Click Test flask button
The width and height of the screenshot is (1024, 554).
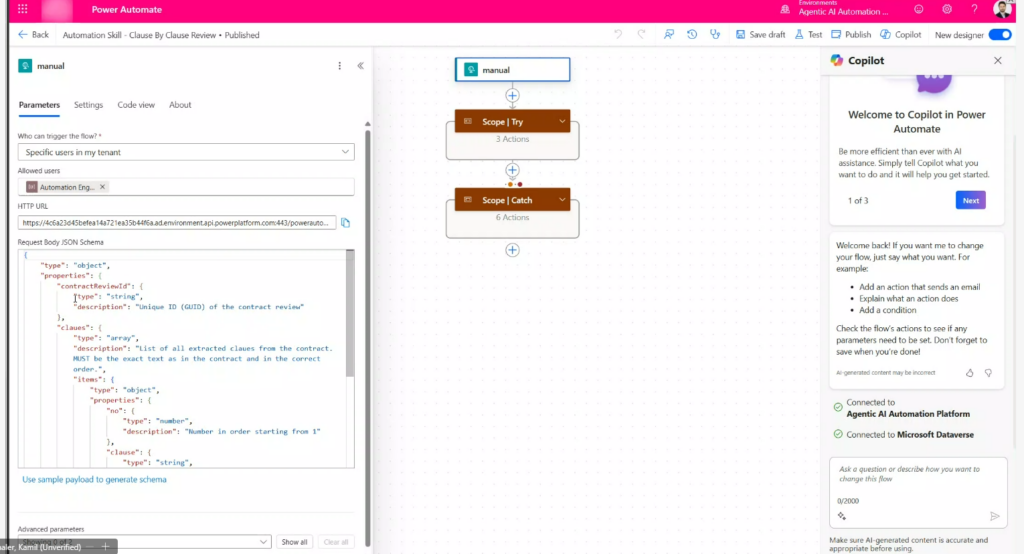[x=808, y=35]
